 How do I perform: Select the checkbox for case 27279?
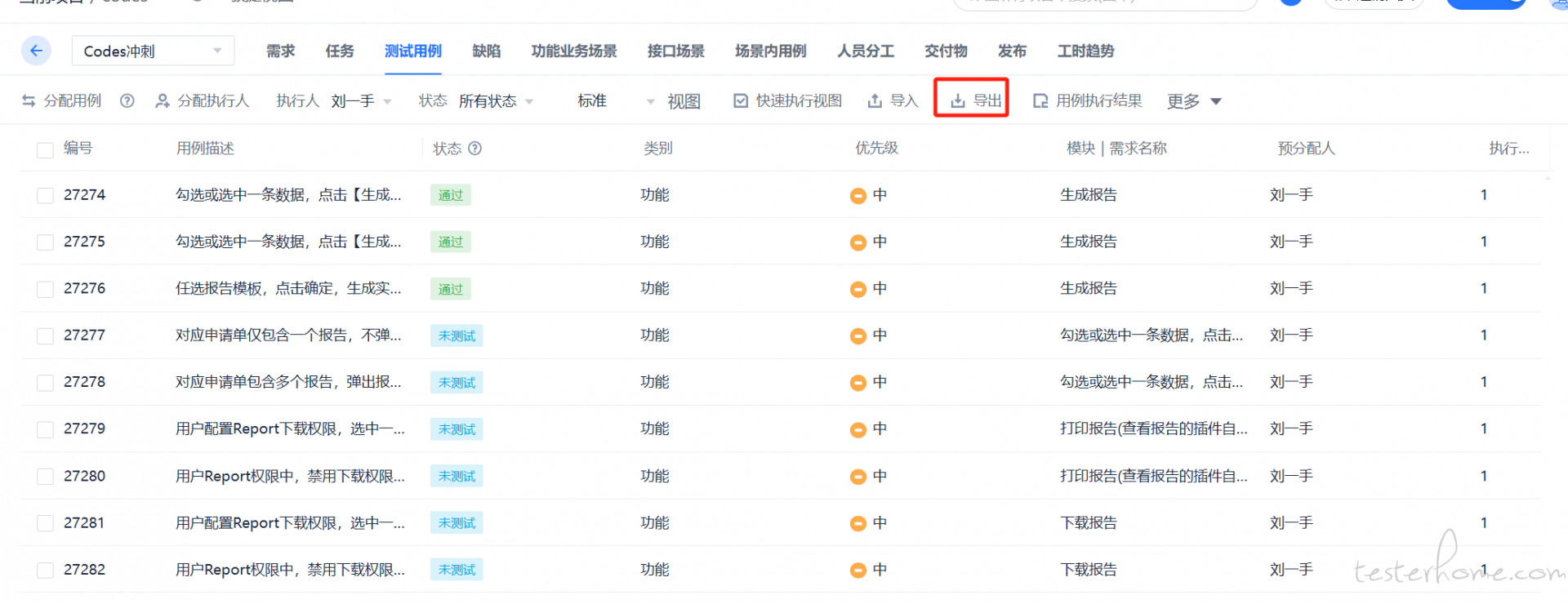46,429
